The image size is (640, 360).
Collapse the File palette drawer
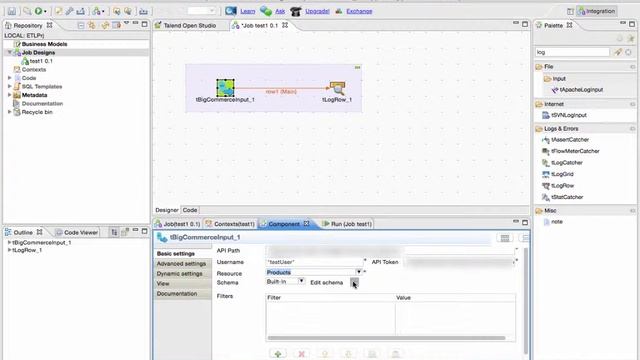586,67
